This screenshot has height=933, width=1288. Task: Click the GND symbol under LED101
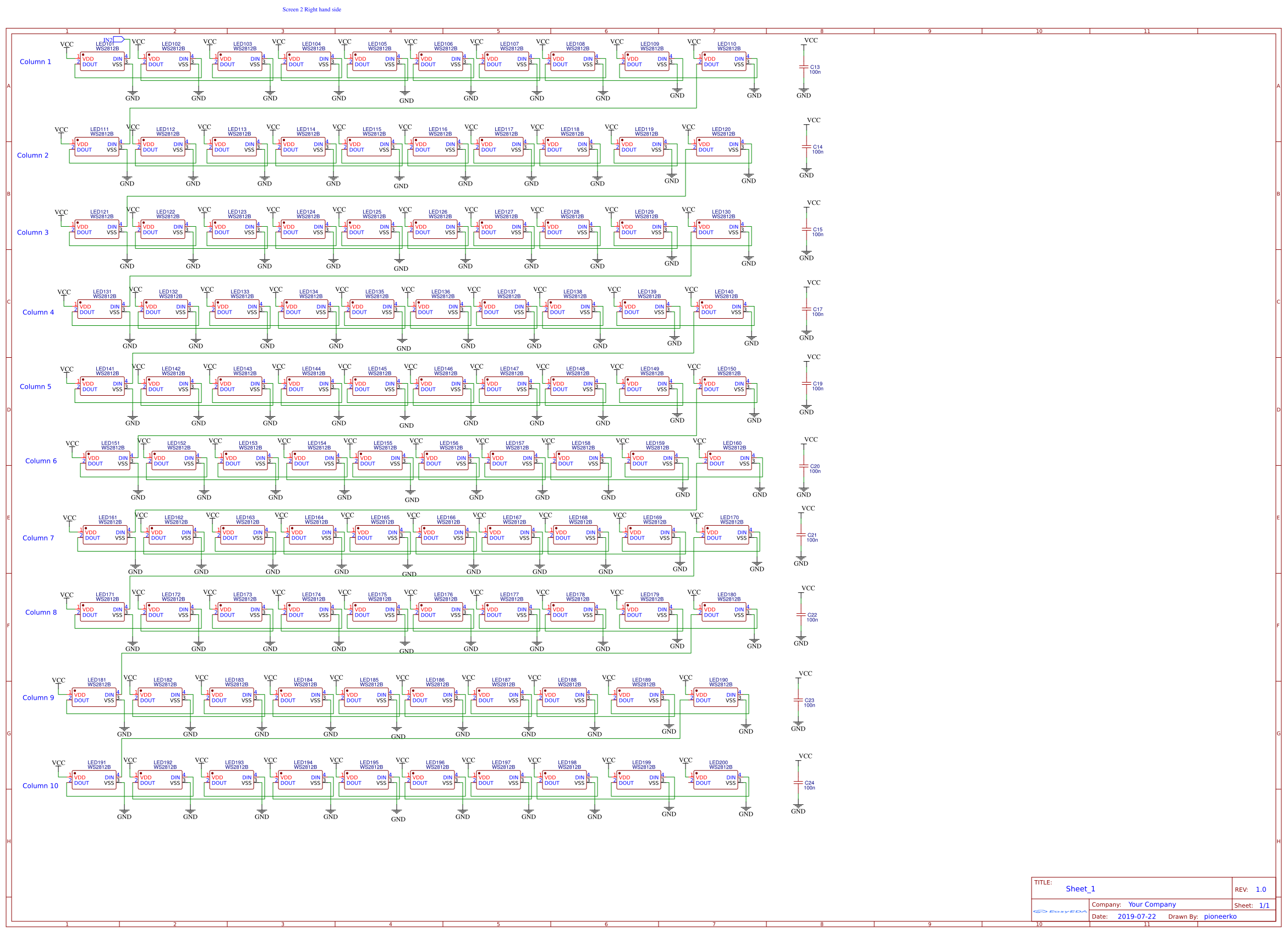132,93
